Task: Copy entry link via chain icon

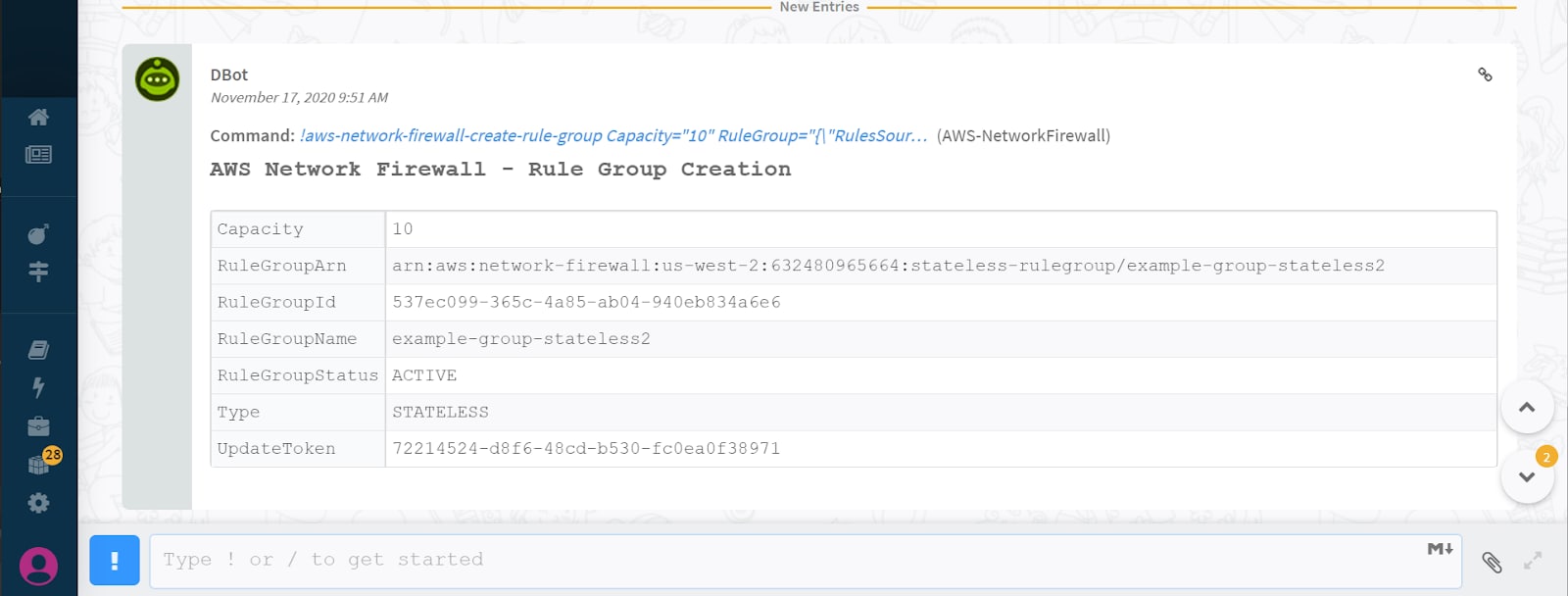Action: tap(1485, 74)
